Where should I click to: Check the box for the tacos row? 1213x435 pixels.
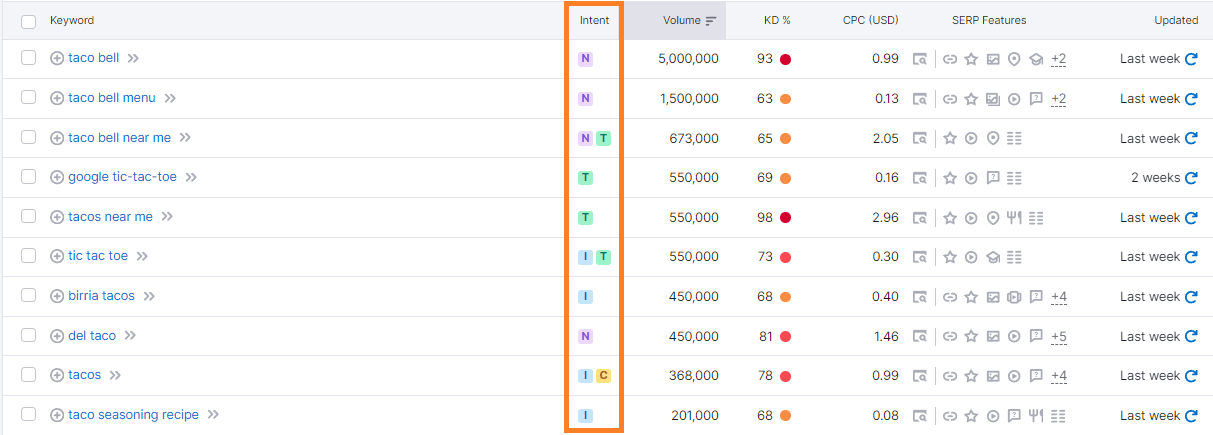pyautogui.click(x=28, y=375)
